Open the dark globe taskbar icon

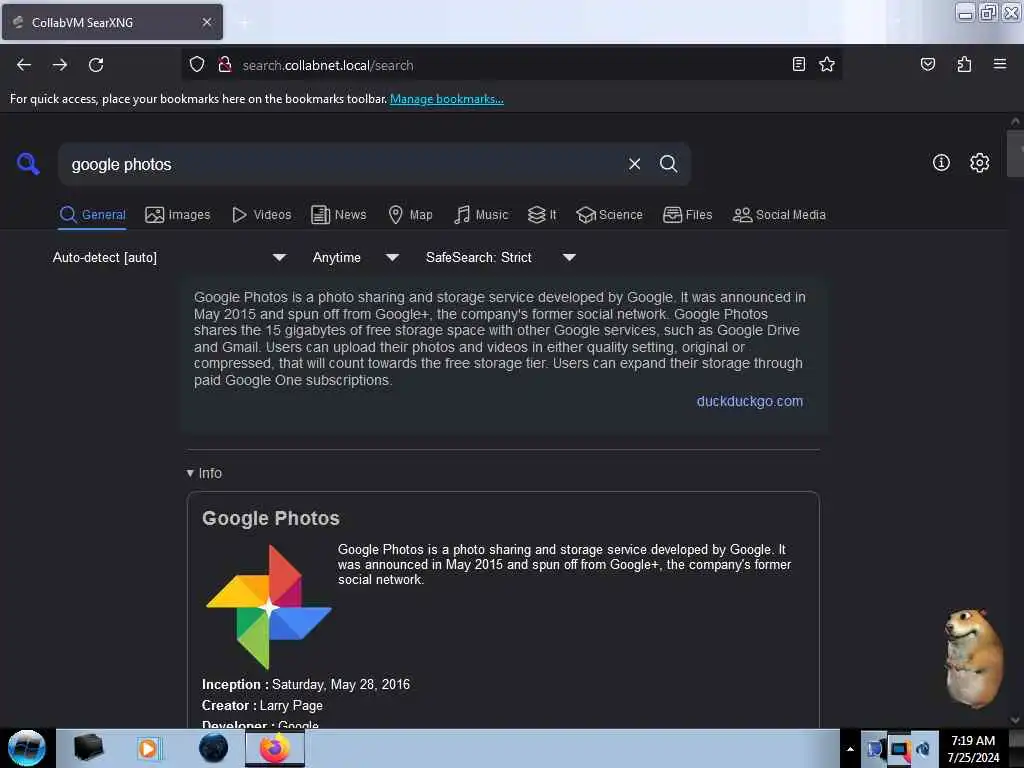tap(214, 748)
